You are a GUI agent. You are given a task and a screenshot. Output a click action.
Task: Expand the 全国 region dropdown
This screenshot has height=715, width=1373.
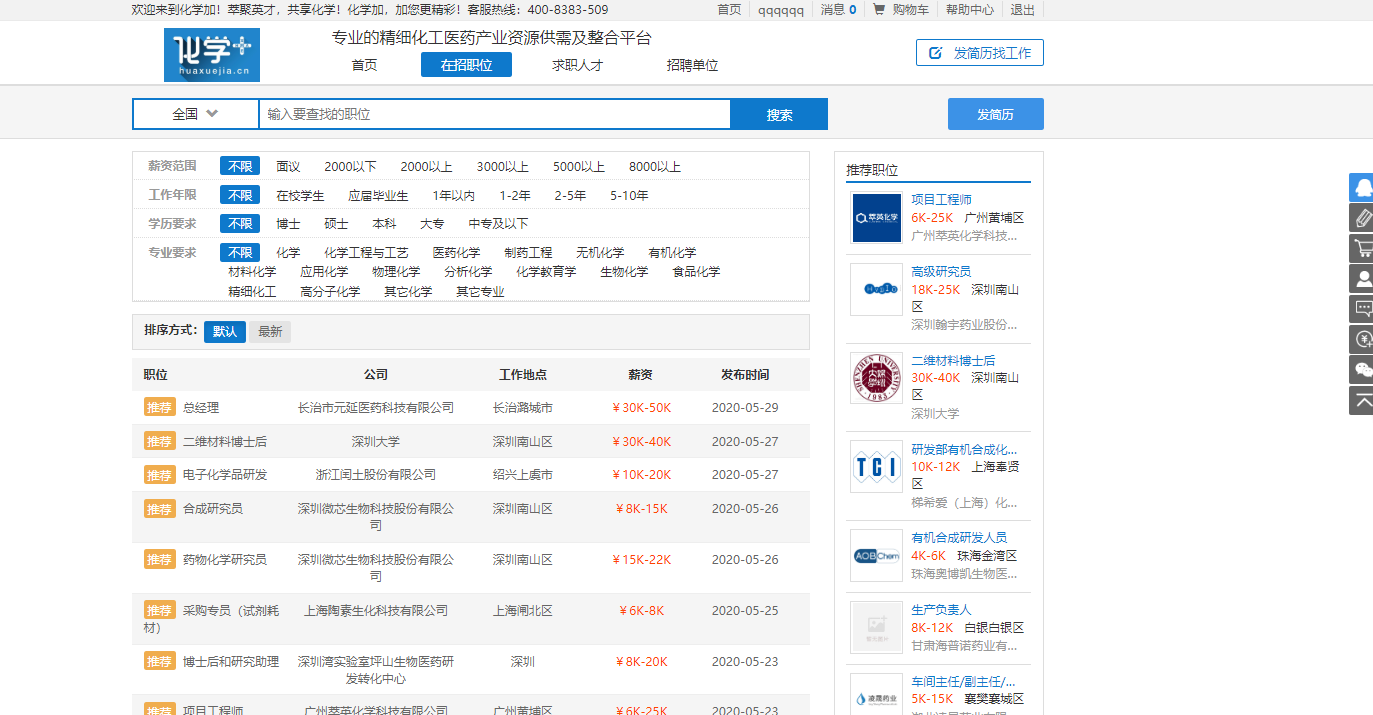pos(196,114)
